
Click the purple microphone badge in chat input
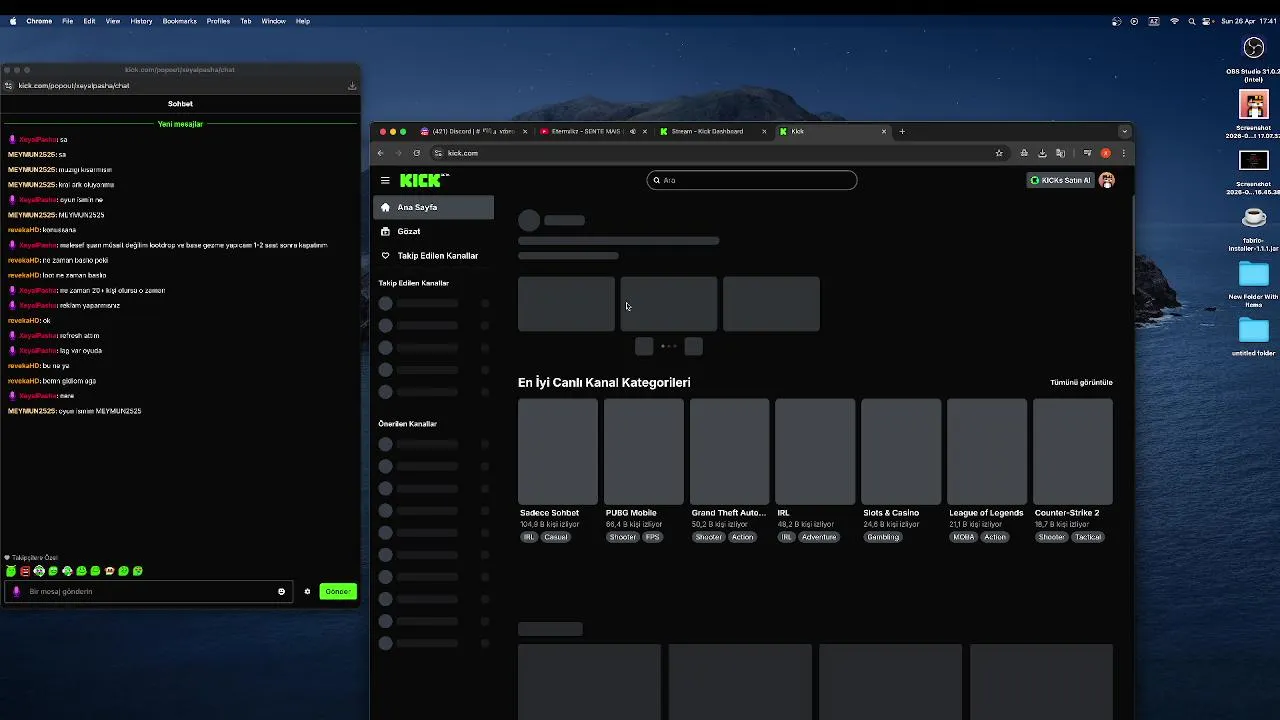[16, 591]
